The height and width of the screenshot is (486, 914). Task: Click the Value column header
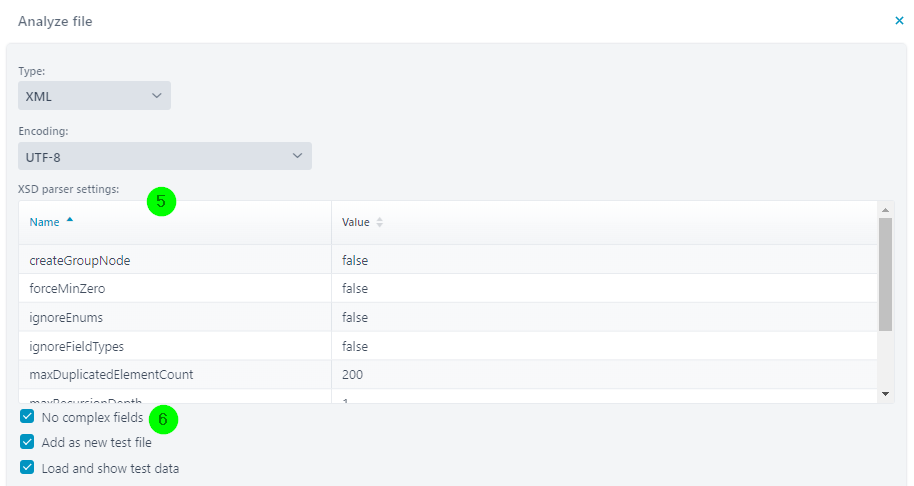point(355,222)
